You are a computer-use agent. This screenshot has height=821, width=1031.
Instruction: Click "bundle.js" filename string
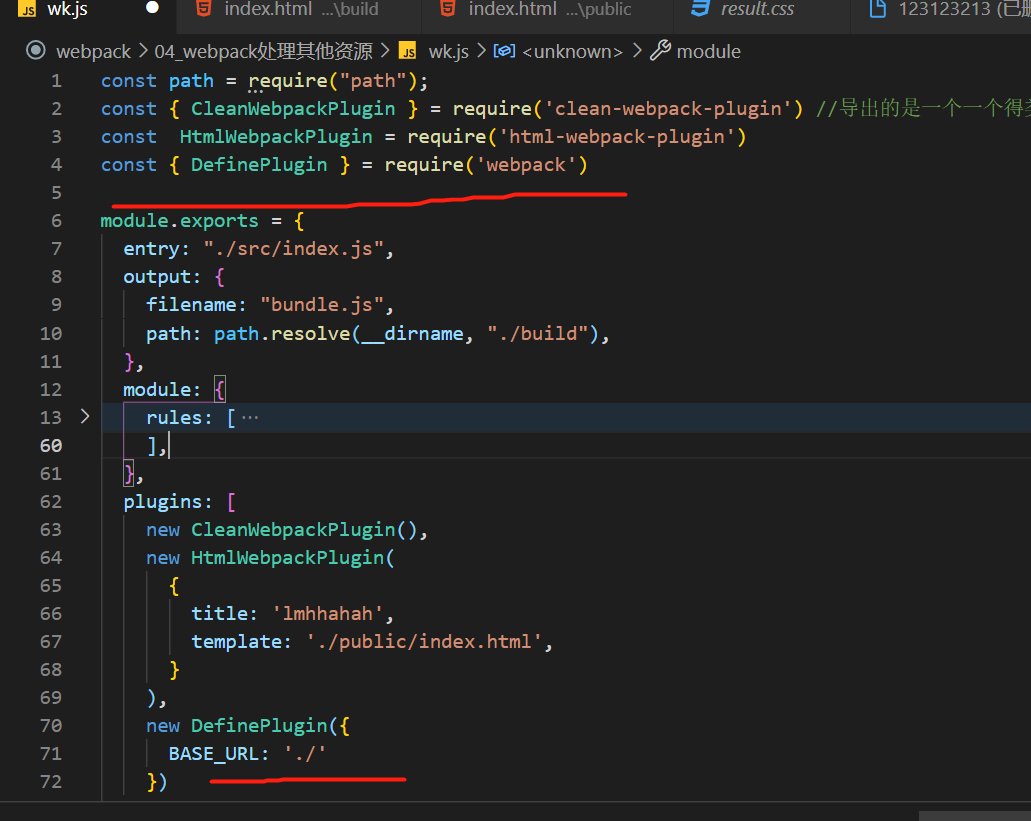[322, 305]
